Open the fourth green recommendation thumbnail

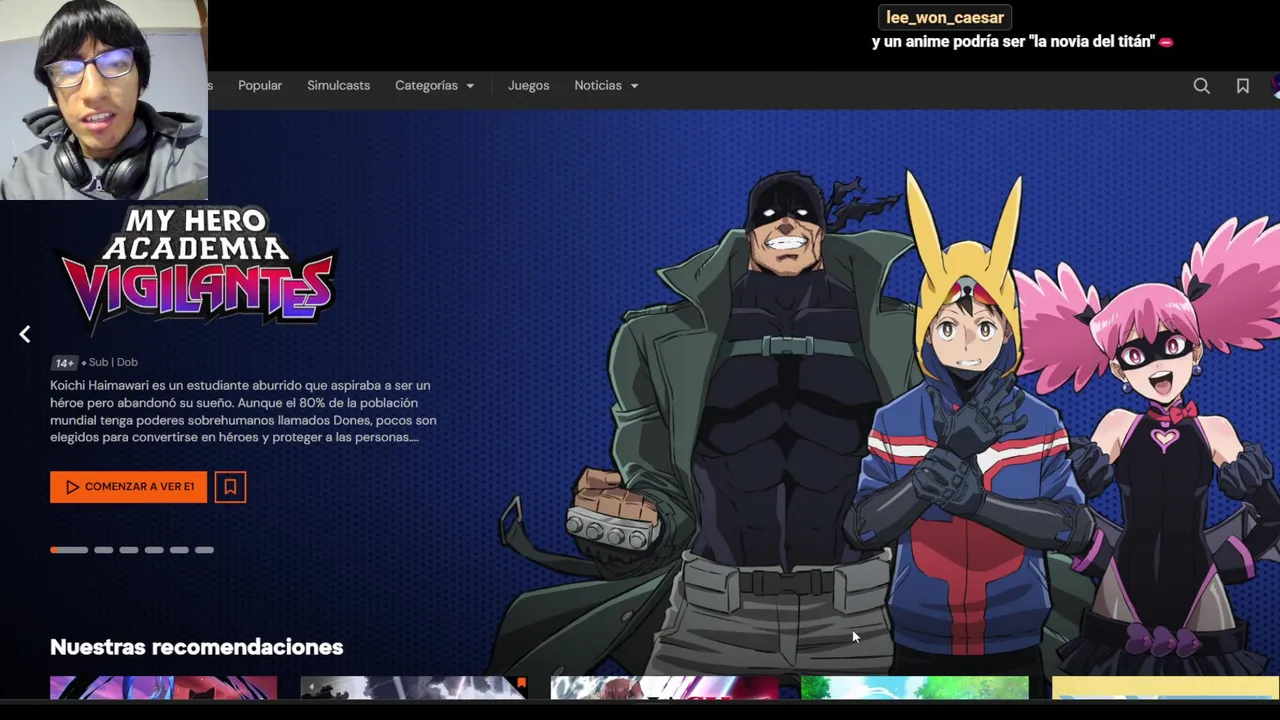pyautogui.click(x=915, y=687)
